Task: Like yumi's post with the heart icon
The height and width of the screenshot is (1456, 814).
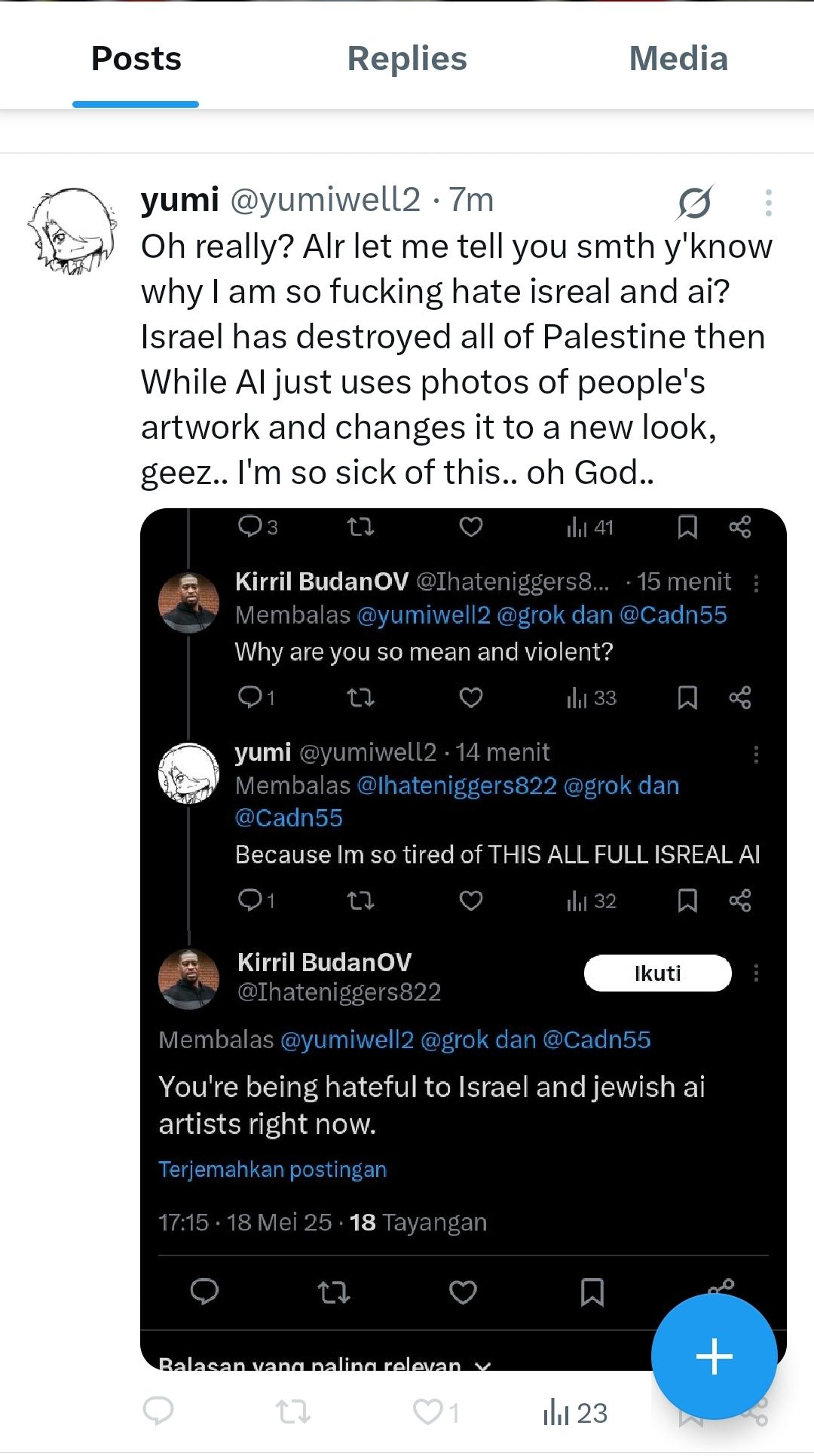Action: coord(429,1412)
